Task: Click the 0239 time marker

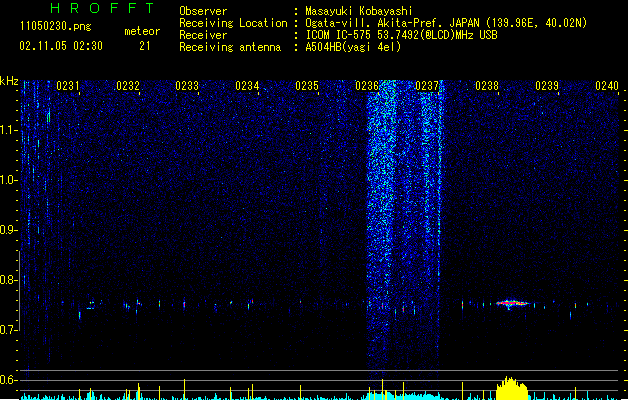Action: pyautogui.click(x=547, y=86)
